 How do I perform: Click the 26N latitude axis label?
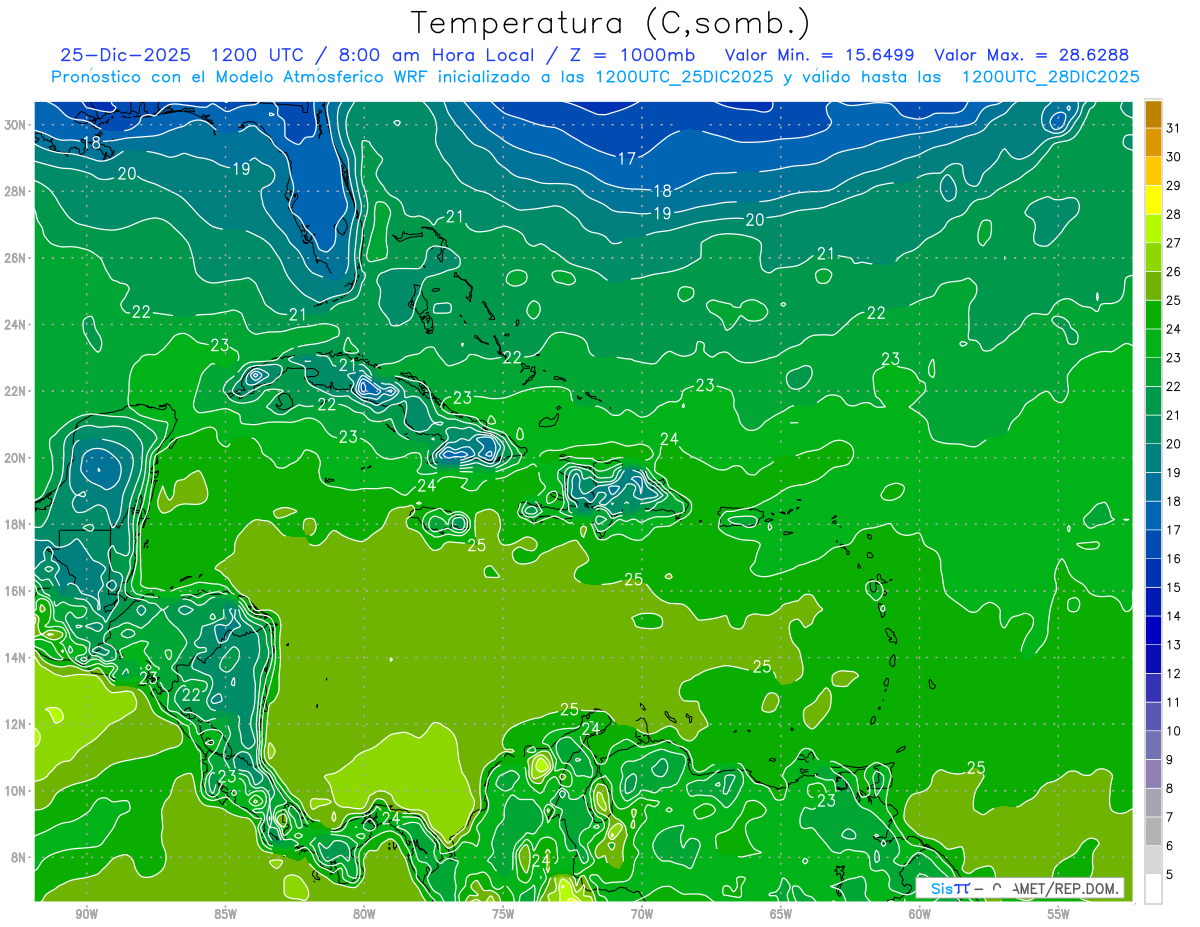[17, 258]
